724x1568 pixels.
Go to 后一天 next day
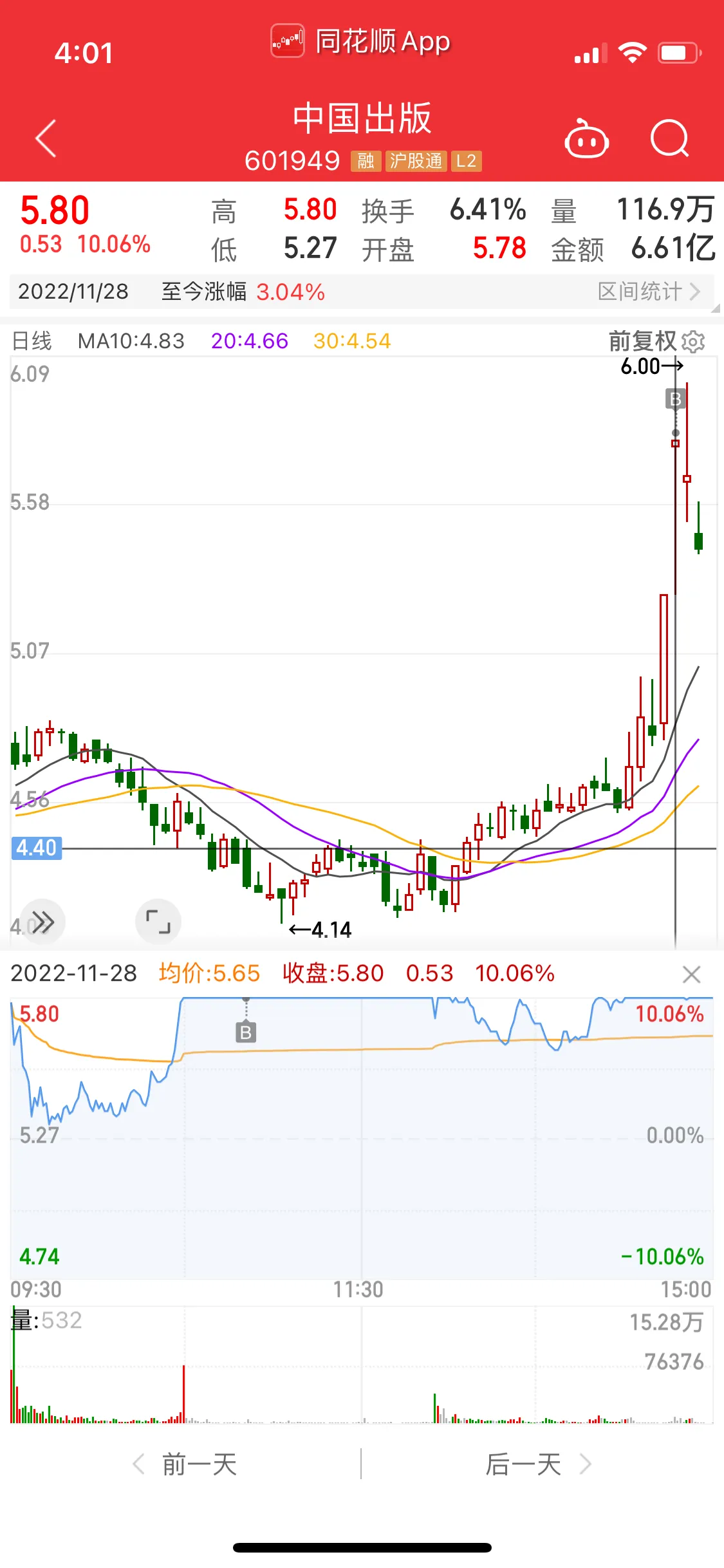pyautogui.click(x=539, y=1464)
